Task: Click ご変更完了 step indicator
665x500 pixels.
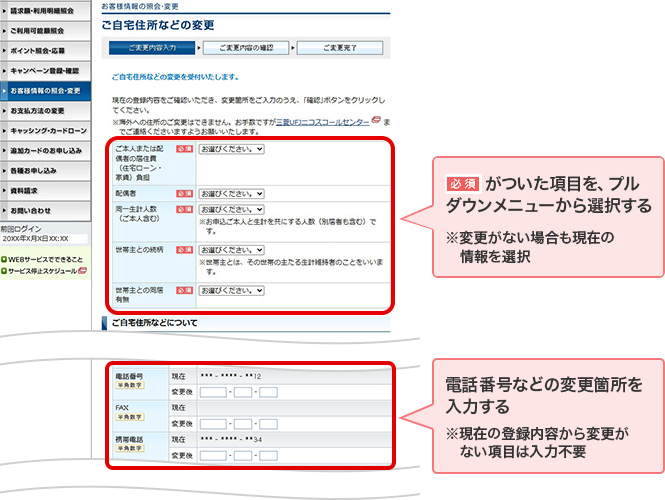Action: coord(340,48)
